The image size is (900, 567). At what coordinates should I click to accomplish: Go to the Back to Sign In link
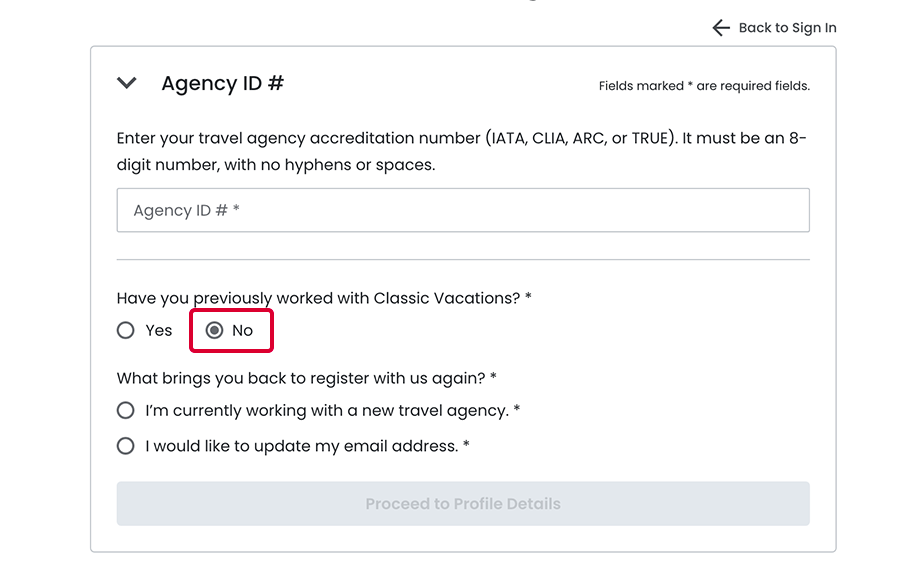point(787,28)
